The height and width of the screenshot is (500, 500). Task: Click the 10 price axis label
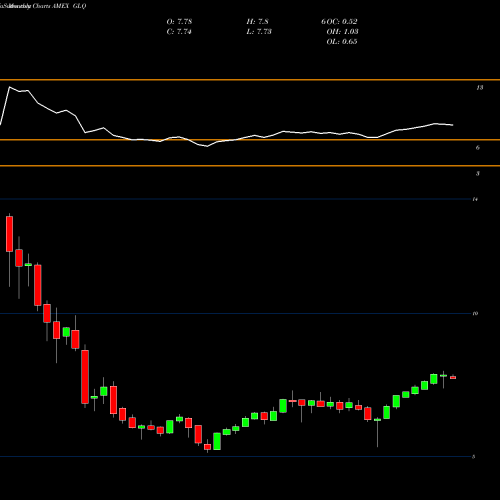click(475, 313)
